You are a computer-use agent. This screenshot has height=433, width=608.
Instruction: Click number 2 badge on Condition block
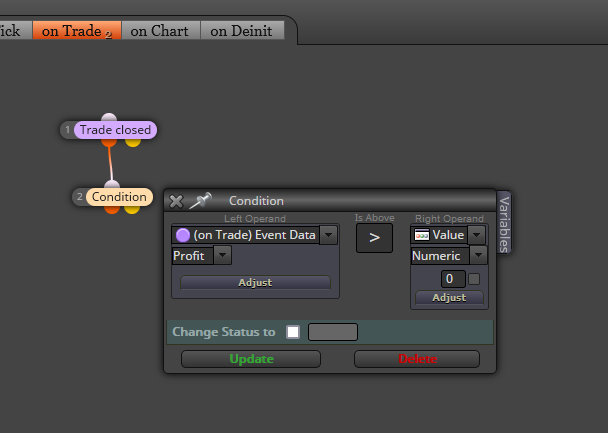[79, 197]
